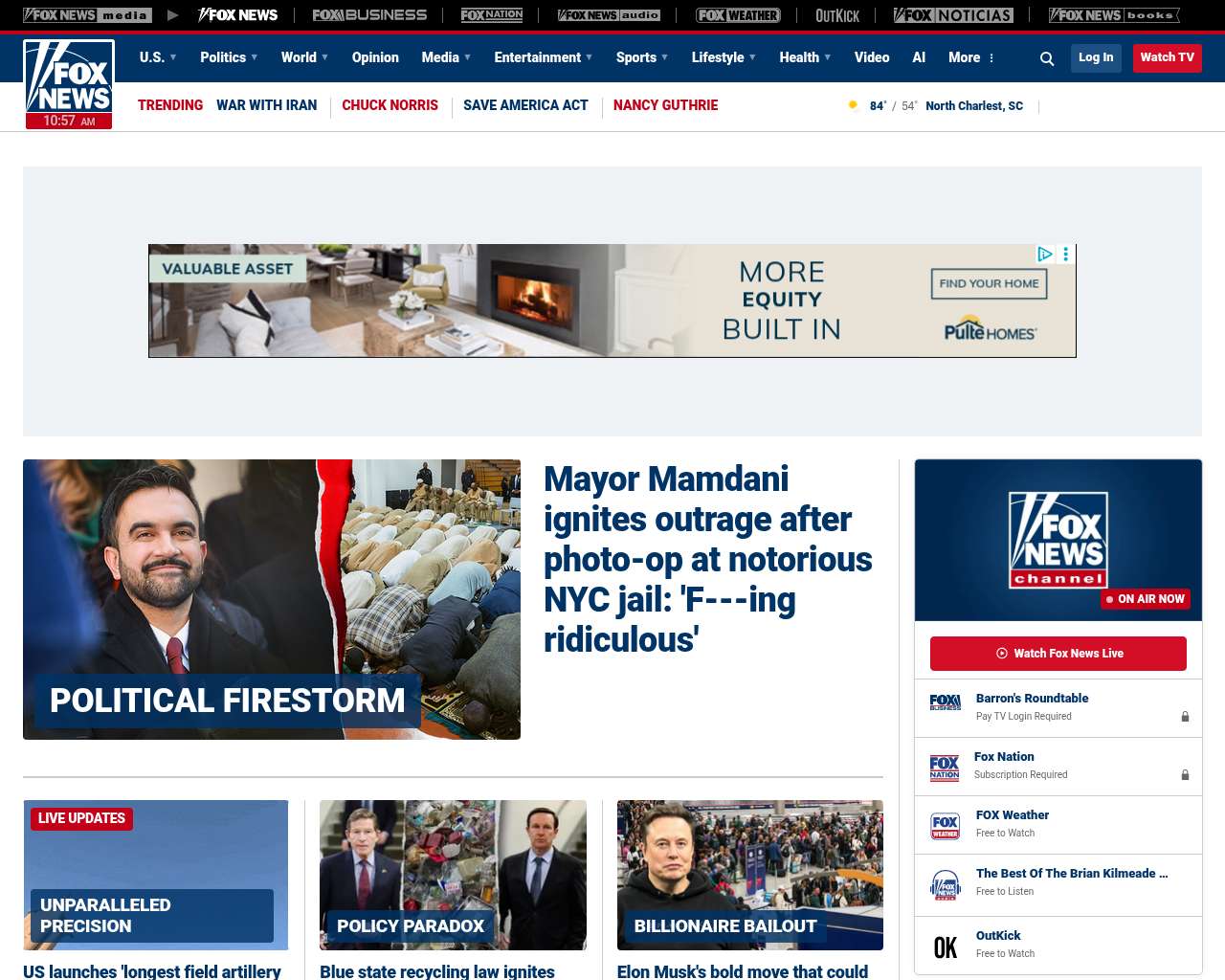The width and height of the screenshot is (1225, 980).
Task: Open trending topic Chuck Norris
Action: click(x=390, y=105)
